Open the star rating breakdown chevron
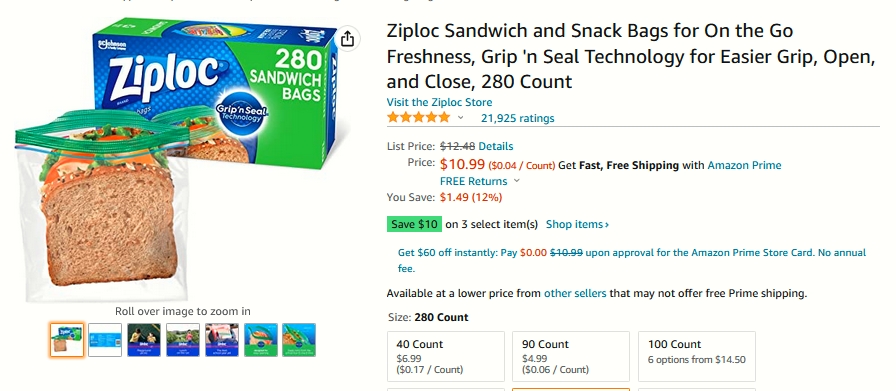 click(x=461, y=118)
